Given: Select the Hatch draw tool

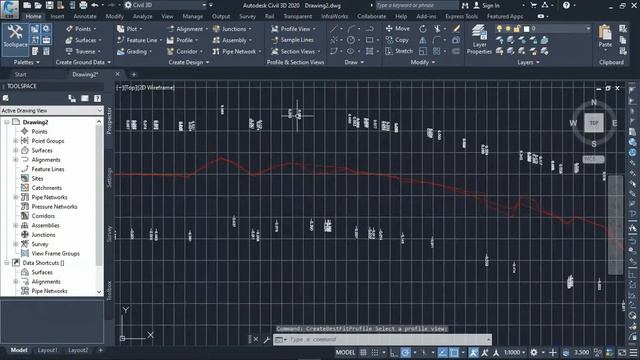Looking at the screenshot, I should coord(369,51).
